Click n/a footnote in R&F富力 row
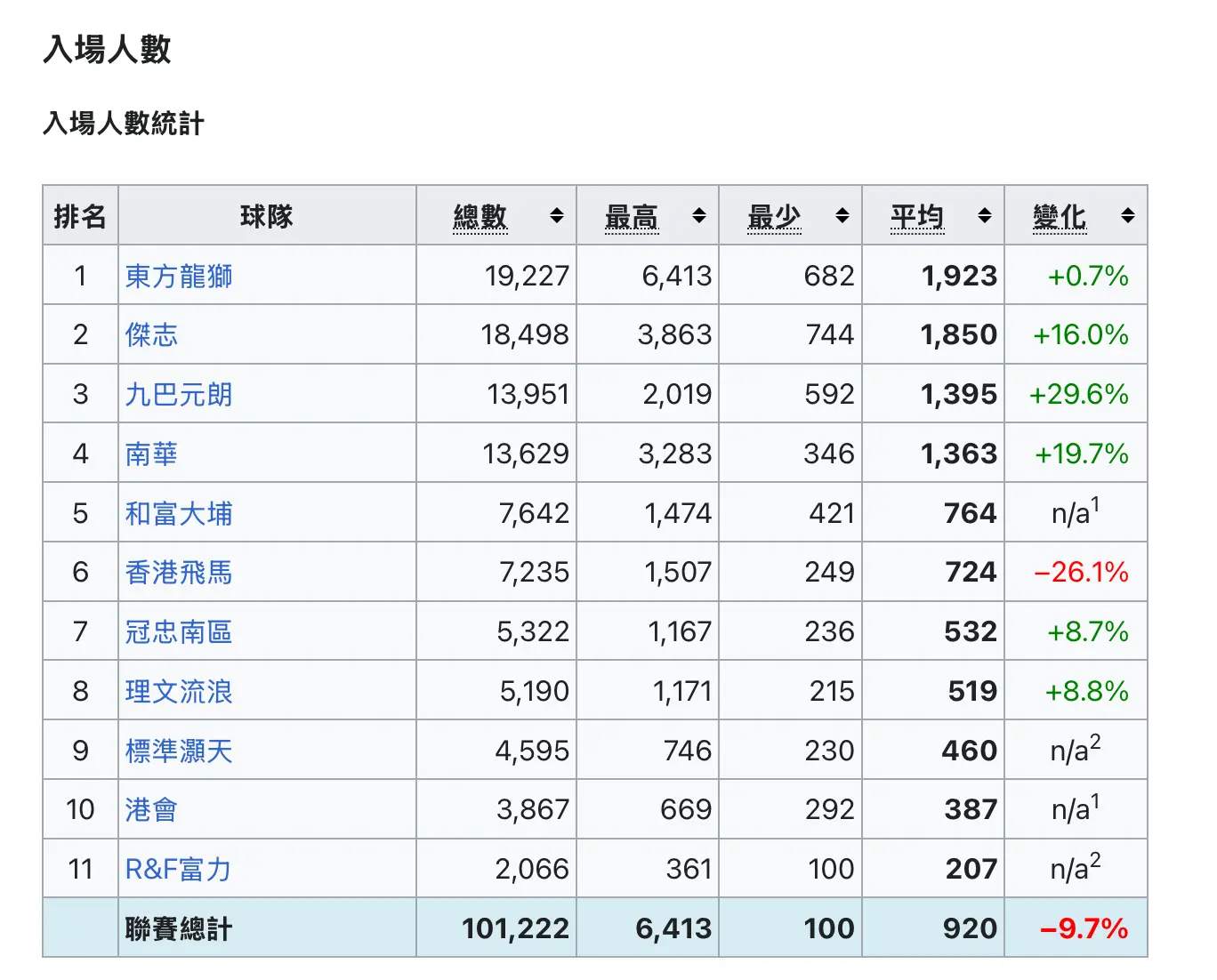This screenshot has height=980, width=1217. pyautogui.click(x=1076, y=867)
